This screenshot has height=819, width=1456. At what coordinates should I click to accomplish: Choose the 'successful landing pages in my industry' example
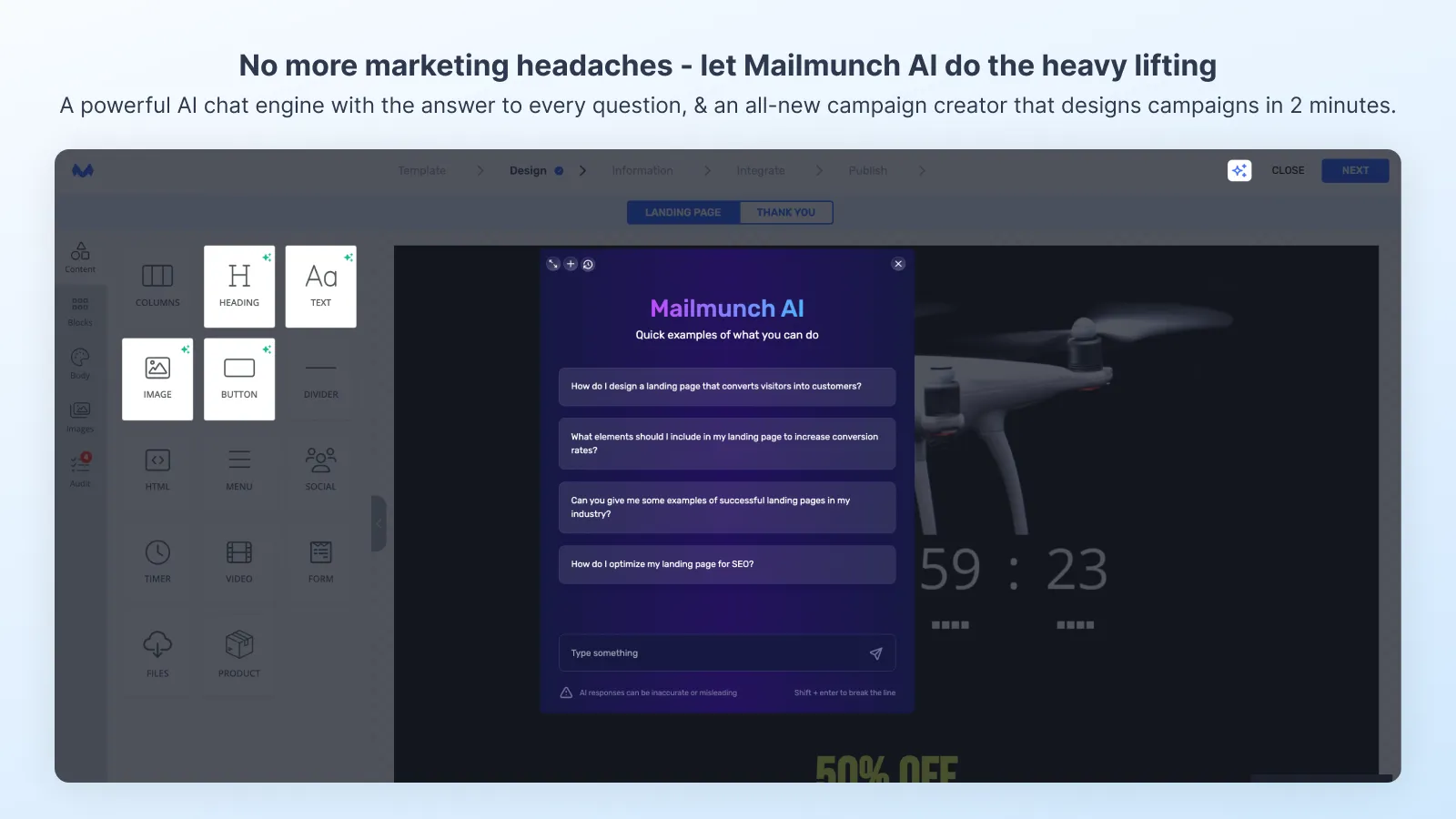click(727, 507)
